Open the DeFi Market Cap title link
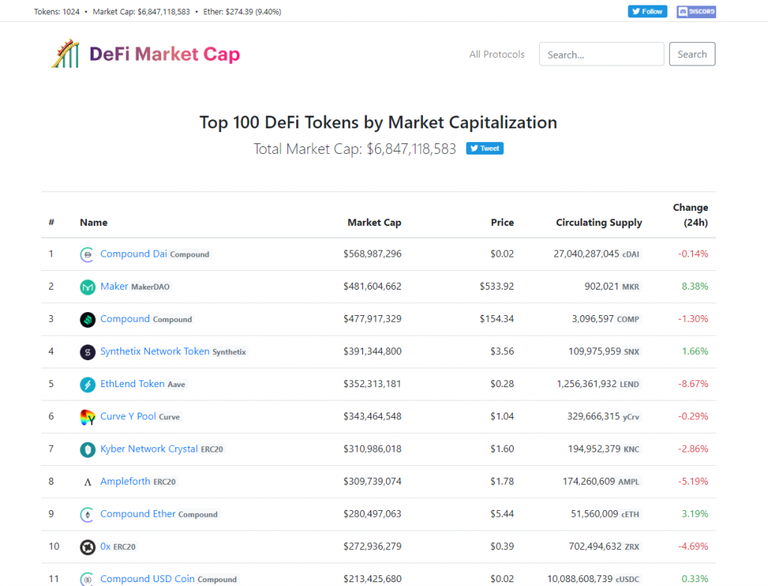The image size is (768, 586). click(165, 54)
